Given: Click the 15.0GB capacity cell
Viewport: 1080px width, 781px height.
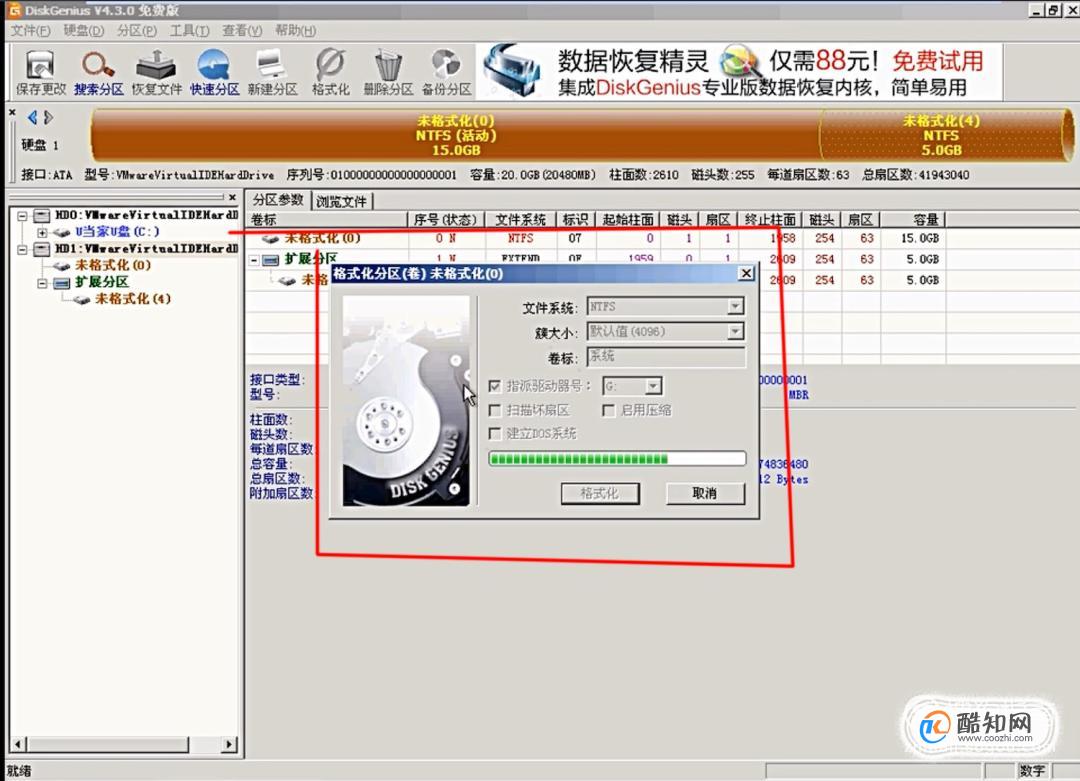Looking at the screenshot, I should [920, 238].
